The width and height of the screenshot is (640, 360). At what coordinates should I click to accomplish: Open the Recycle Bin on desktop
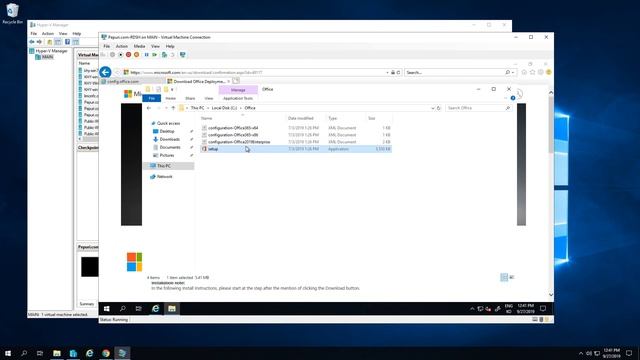12,13
